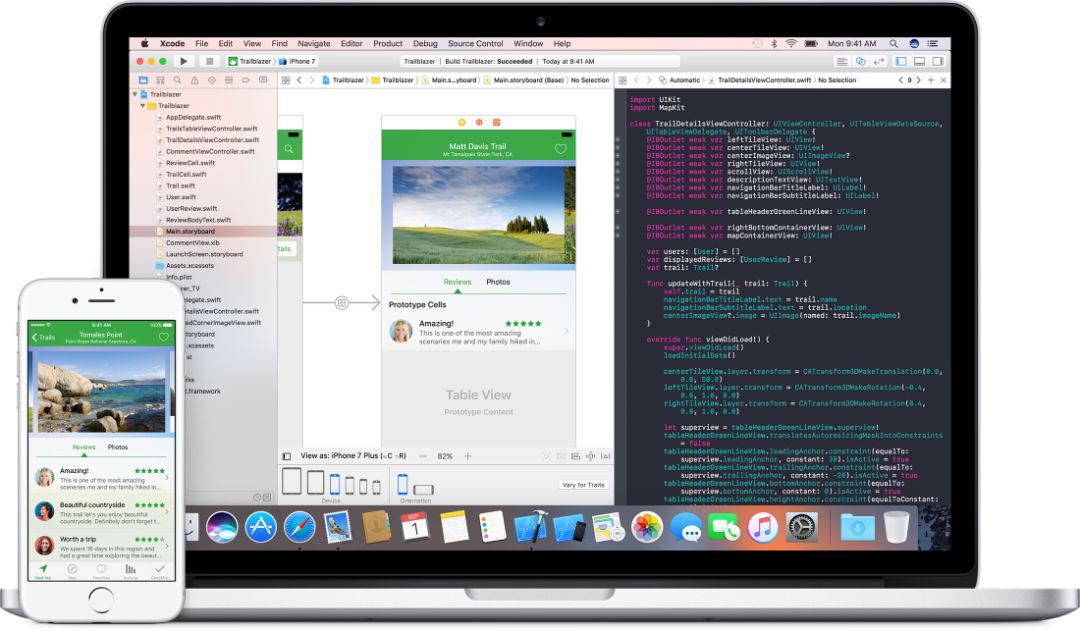Select landscape orientation in device bar

pos(424,489)
